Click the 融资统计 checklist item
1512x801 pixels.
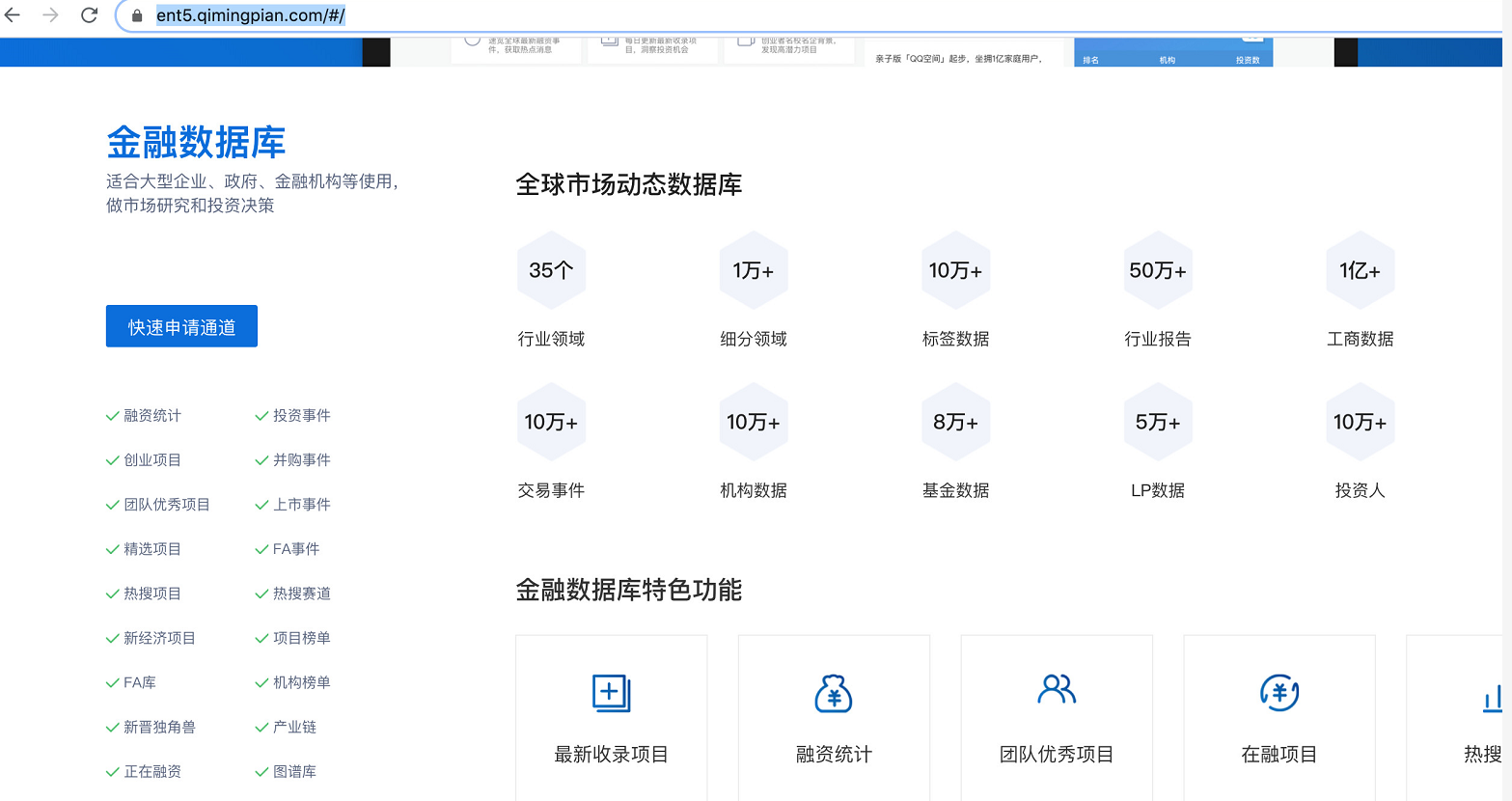pos(151,416)
